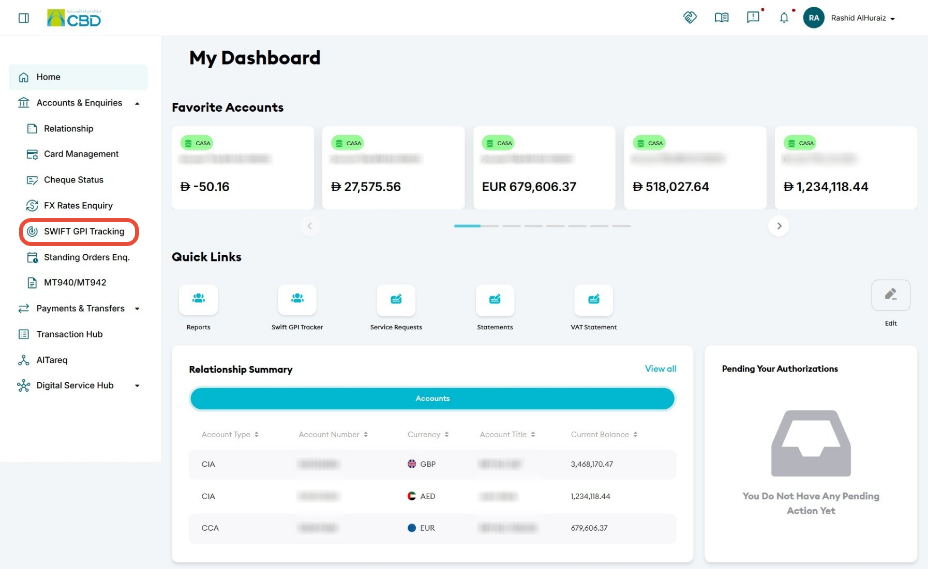Collapse the Accounts & Enquiries menu
The image size is (928, 569).
[x=137, y=103]
